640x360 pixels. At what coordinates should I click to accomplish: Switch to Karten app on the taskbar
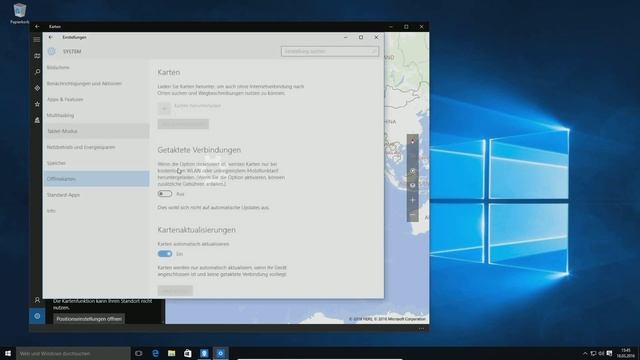pos(204,353)
